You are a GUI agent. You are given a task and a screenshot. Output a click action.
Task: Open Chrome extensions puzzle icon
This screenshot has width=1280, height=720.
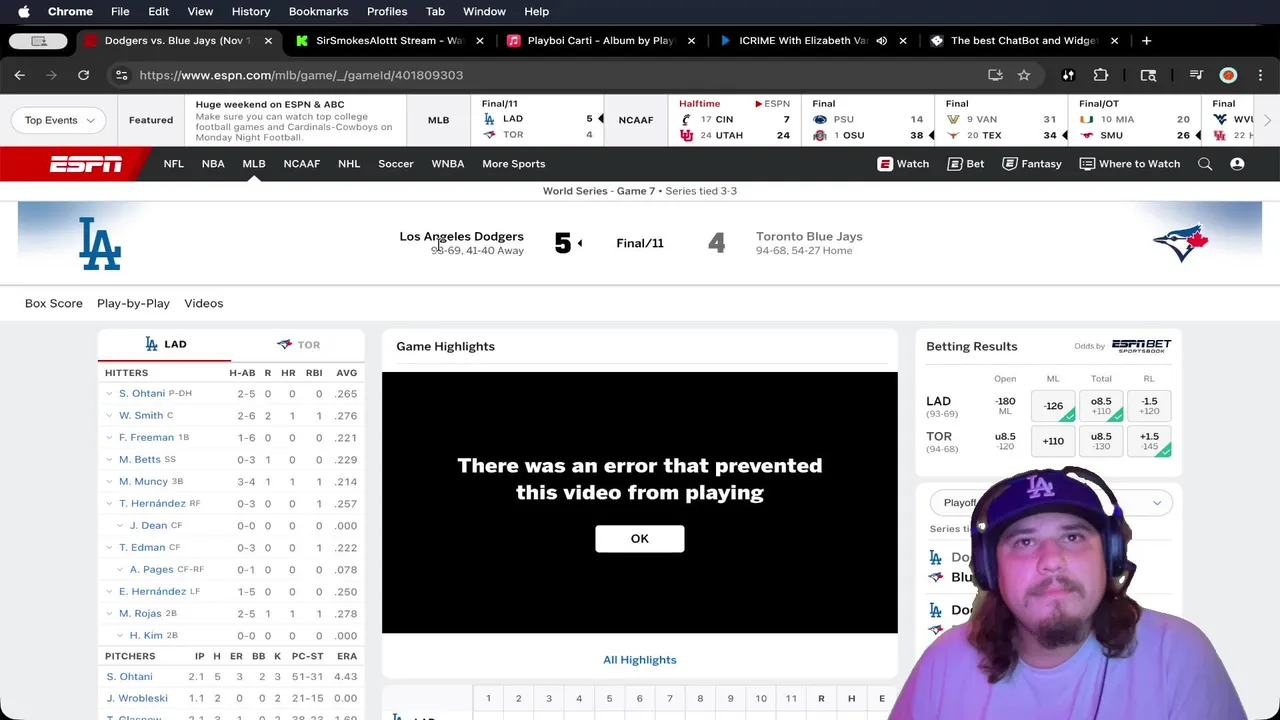1101,75
